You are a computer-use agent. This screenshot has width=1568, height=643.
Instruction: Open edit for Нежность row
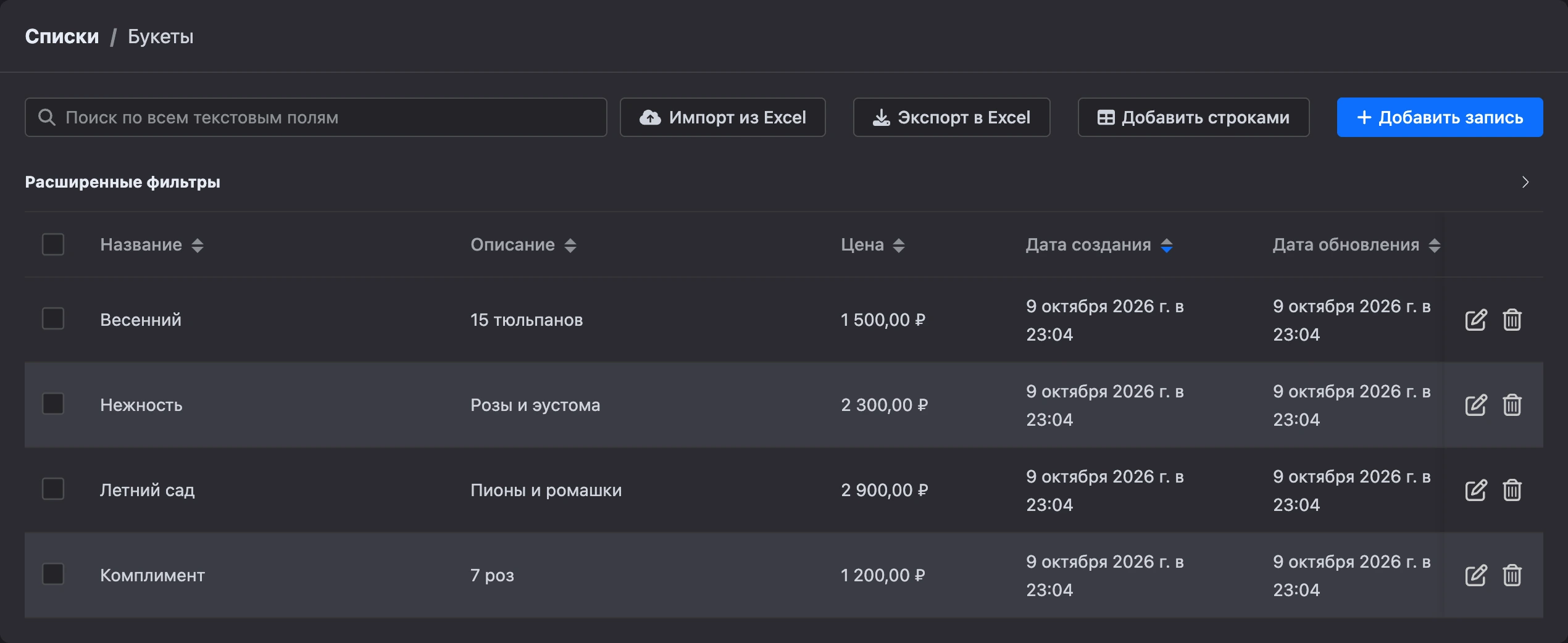1475,405
